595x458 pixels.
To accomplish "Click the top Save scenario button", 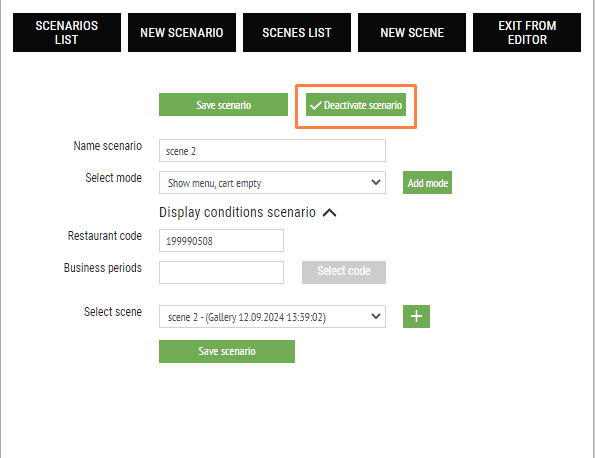I will click(223, 105).
